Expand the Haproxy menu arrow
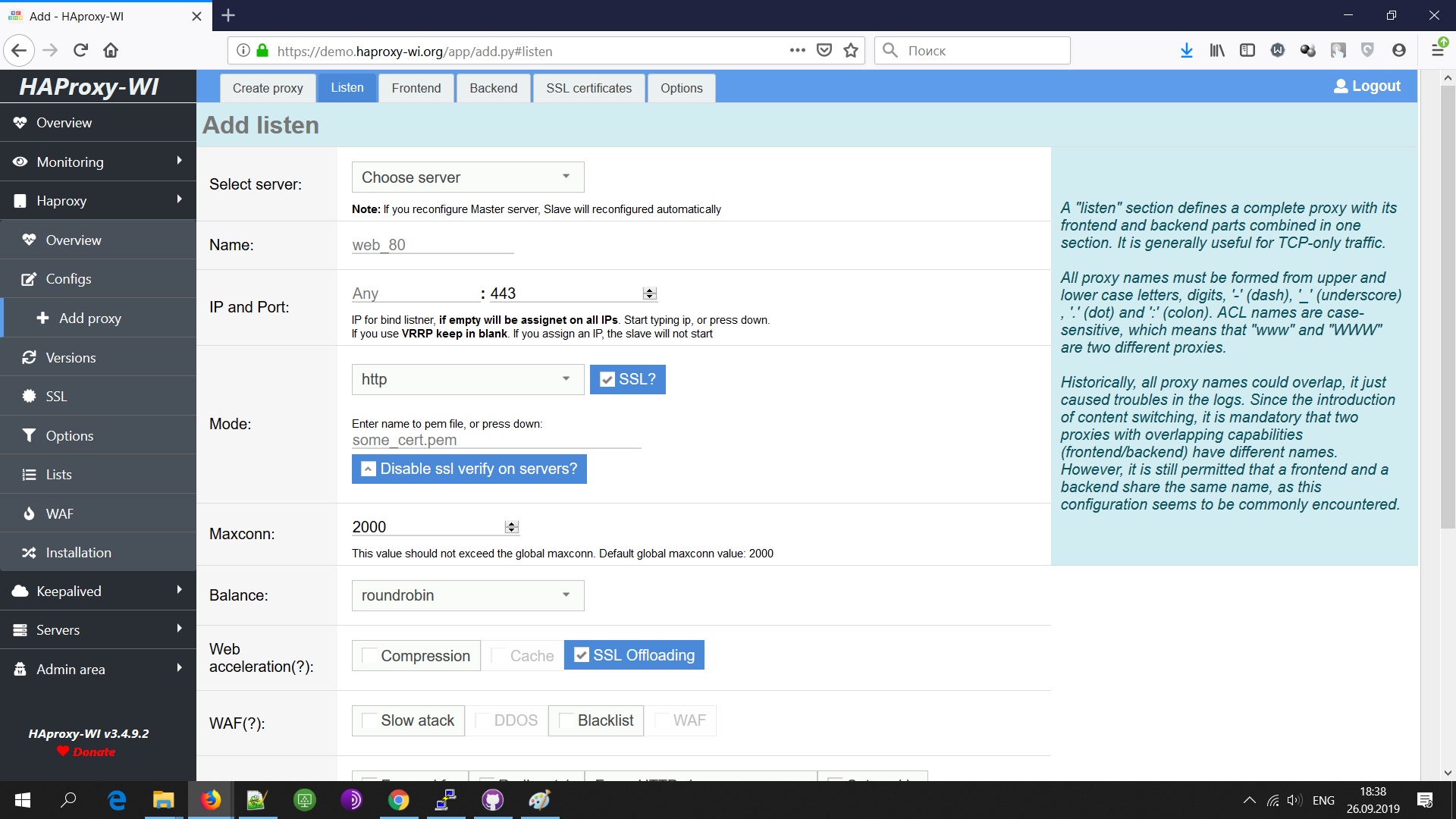 click(179, 199)
